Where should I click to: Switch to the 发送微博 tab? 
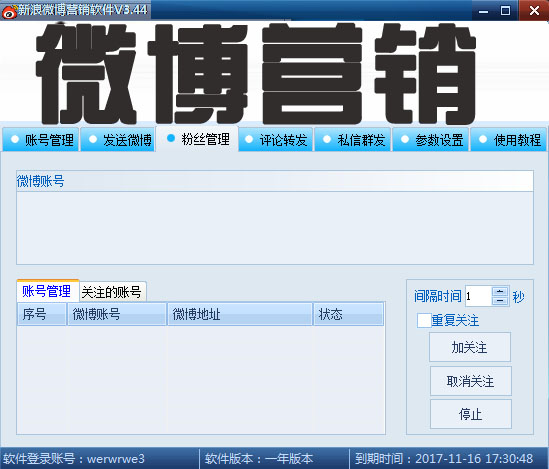click(x=118, y=140)
